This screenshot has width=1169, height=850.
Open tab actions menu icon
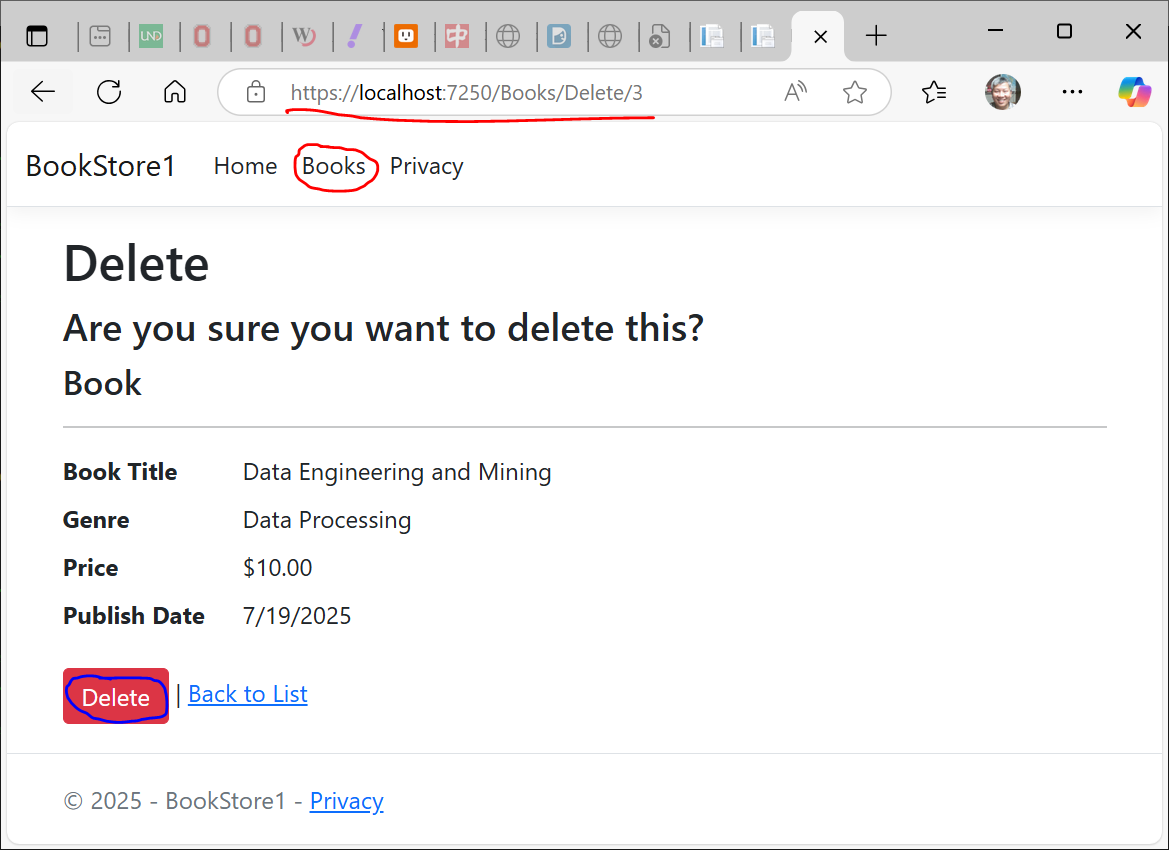[37, 36]
